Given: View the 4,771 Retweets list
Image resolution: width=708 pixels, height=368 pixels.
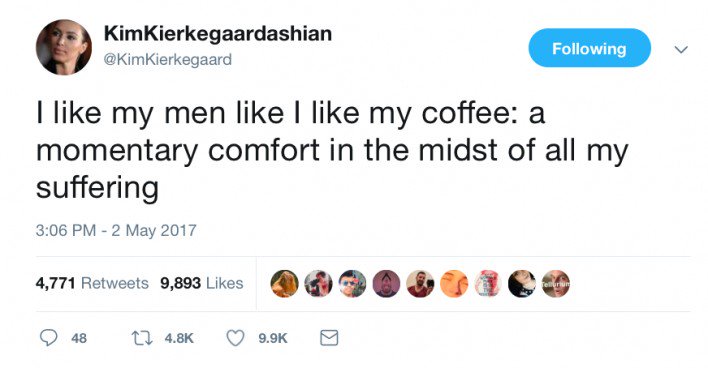Looking at the screenshot, I should pyautogui.click(x=92, y=284).
